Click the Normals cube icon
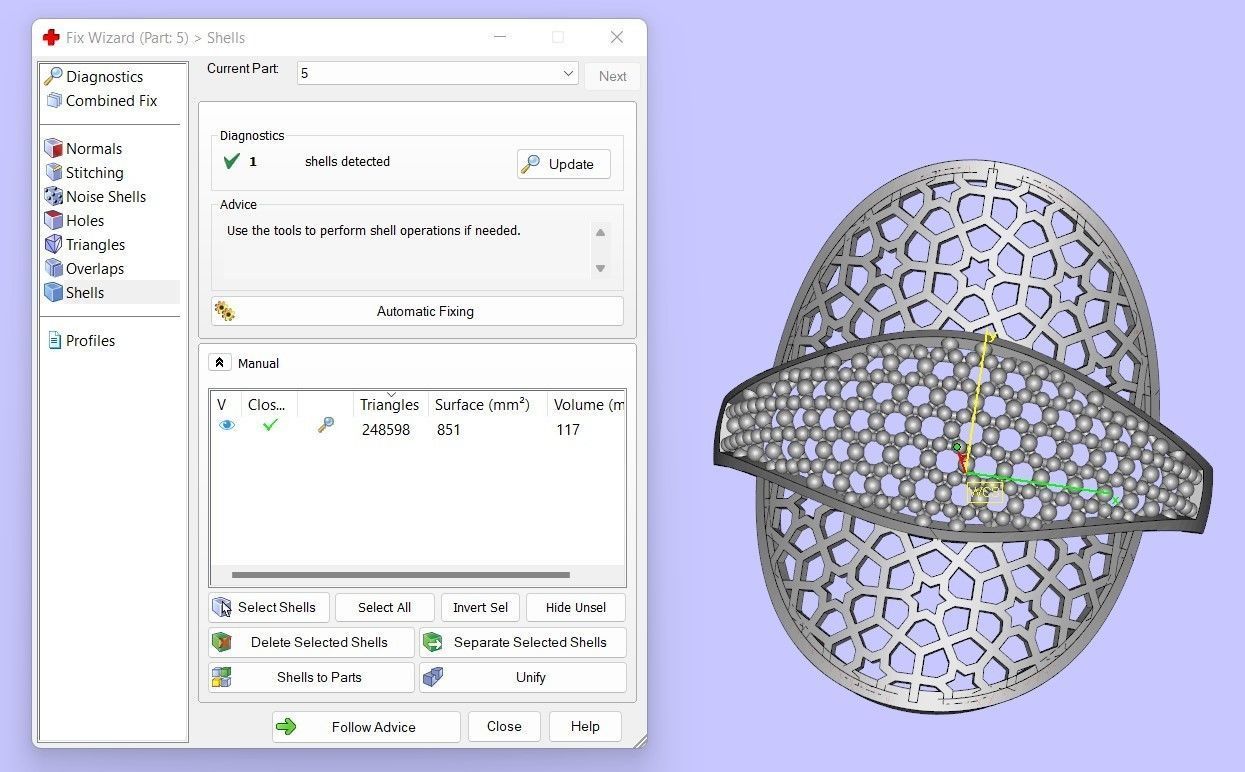This screenshot has height=772, width=1245. coord(54,148)
